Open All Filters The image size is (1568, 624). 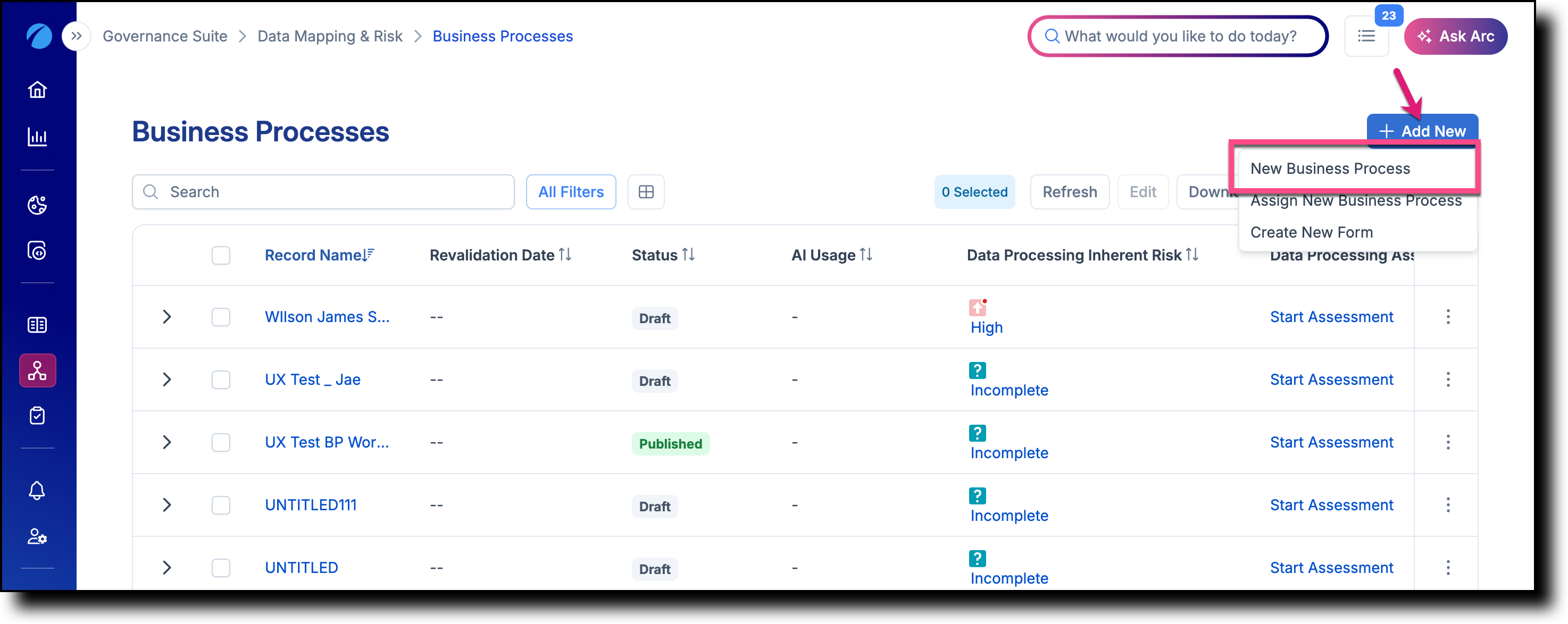pos(571,192)
